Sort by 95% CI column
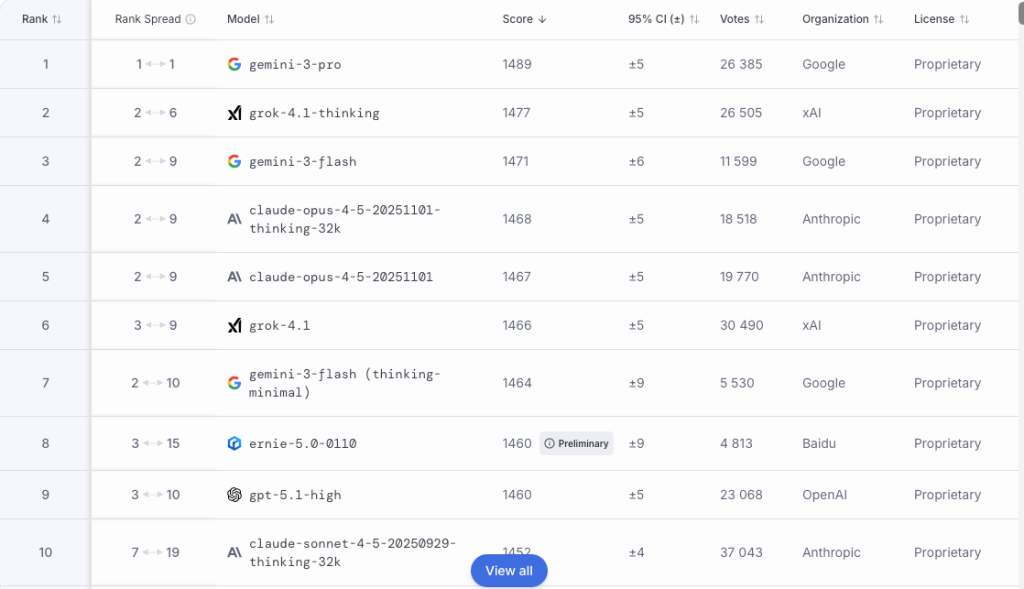The width and height of the screenshot is (1024, 589). pyautogui.click(x=663, y=19)
